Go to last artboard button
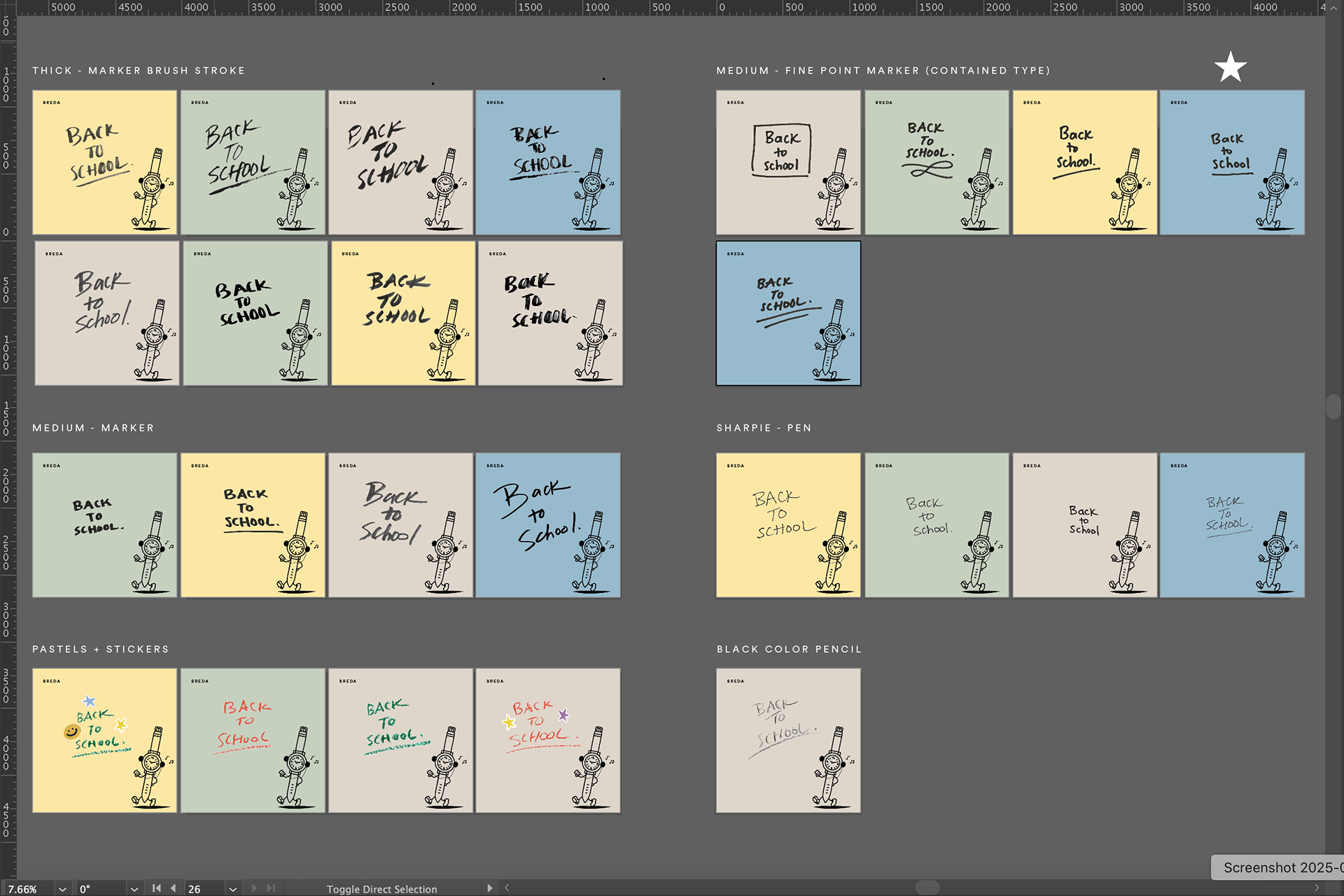 271,888
